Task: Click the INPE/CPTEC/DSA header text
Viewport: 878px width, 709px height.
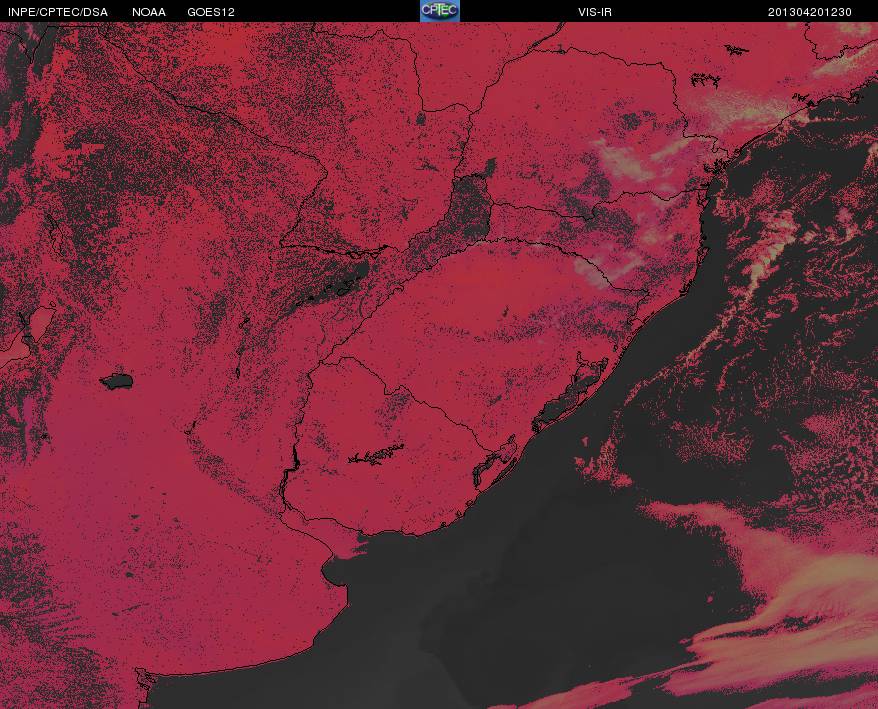Action: click(58, 12)
